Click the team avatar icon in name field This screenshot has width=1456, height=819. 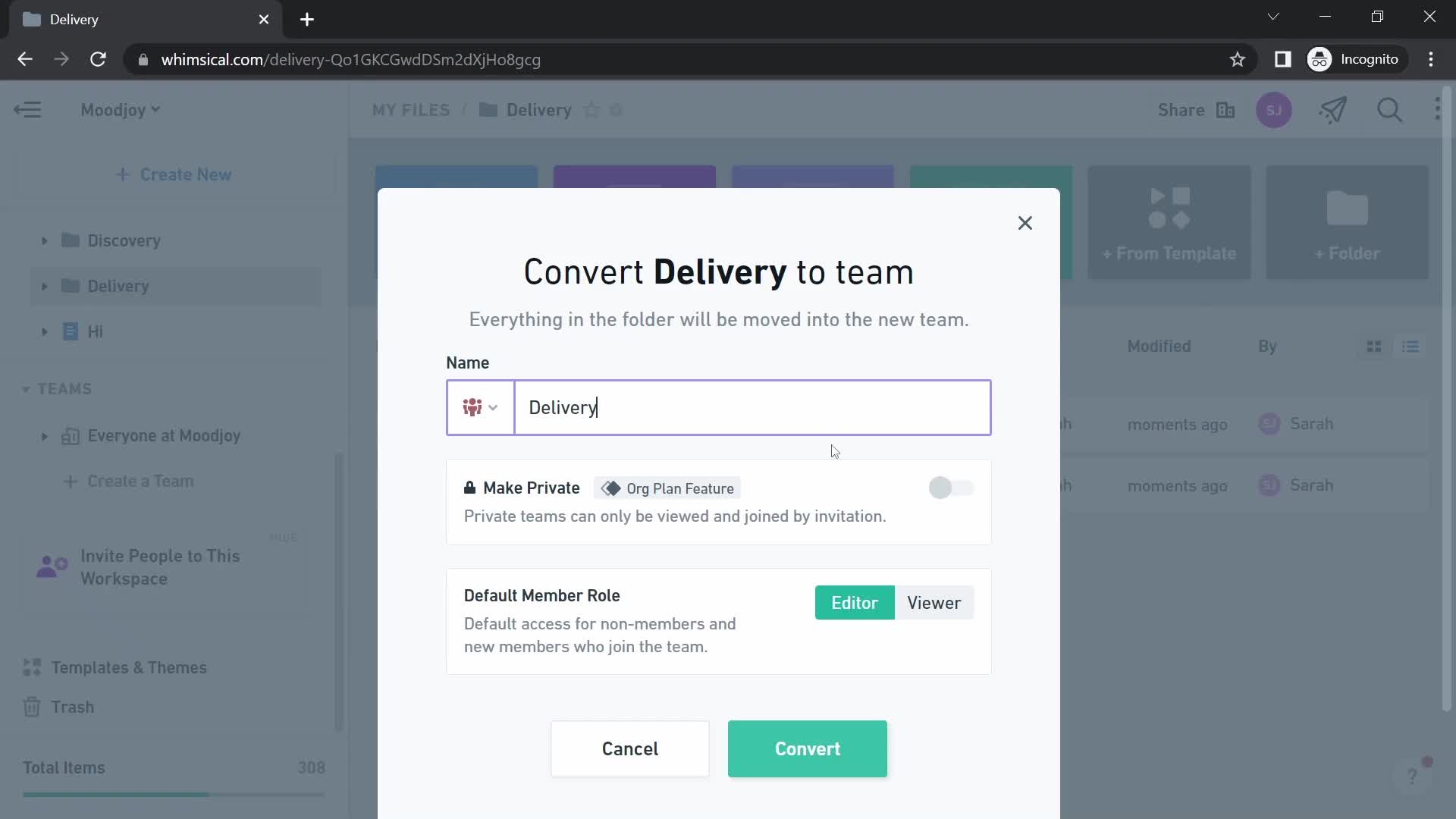click(x=479, y=407)
